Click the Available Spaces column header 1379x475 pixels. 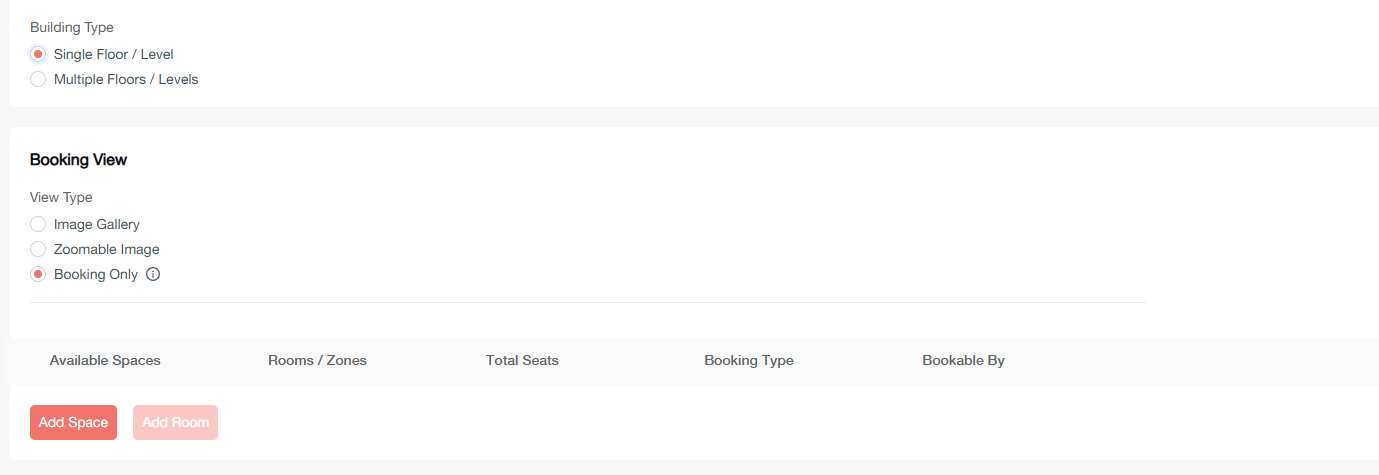coord(105,360)
